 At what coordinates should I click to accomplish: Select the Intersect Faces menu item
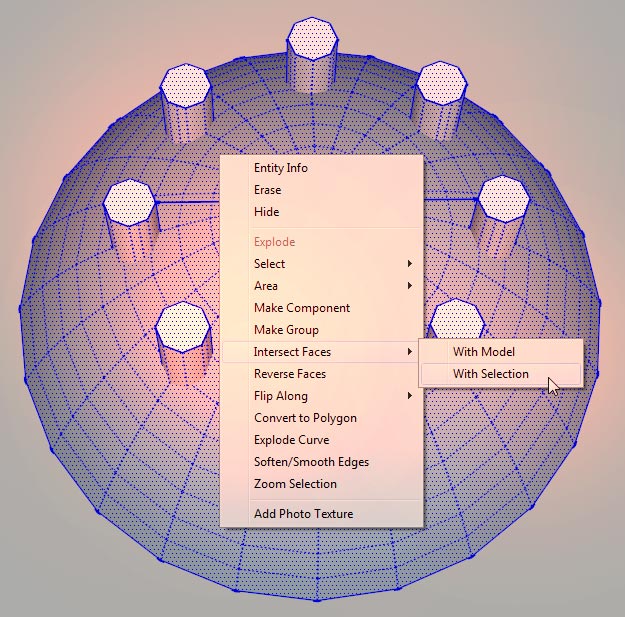point(322,352)
